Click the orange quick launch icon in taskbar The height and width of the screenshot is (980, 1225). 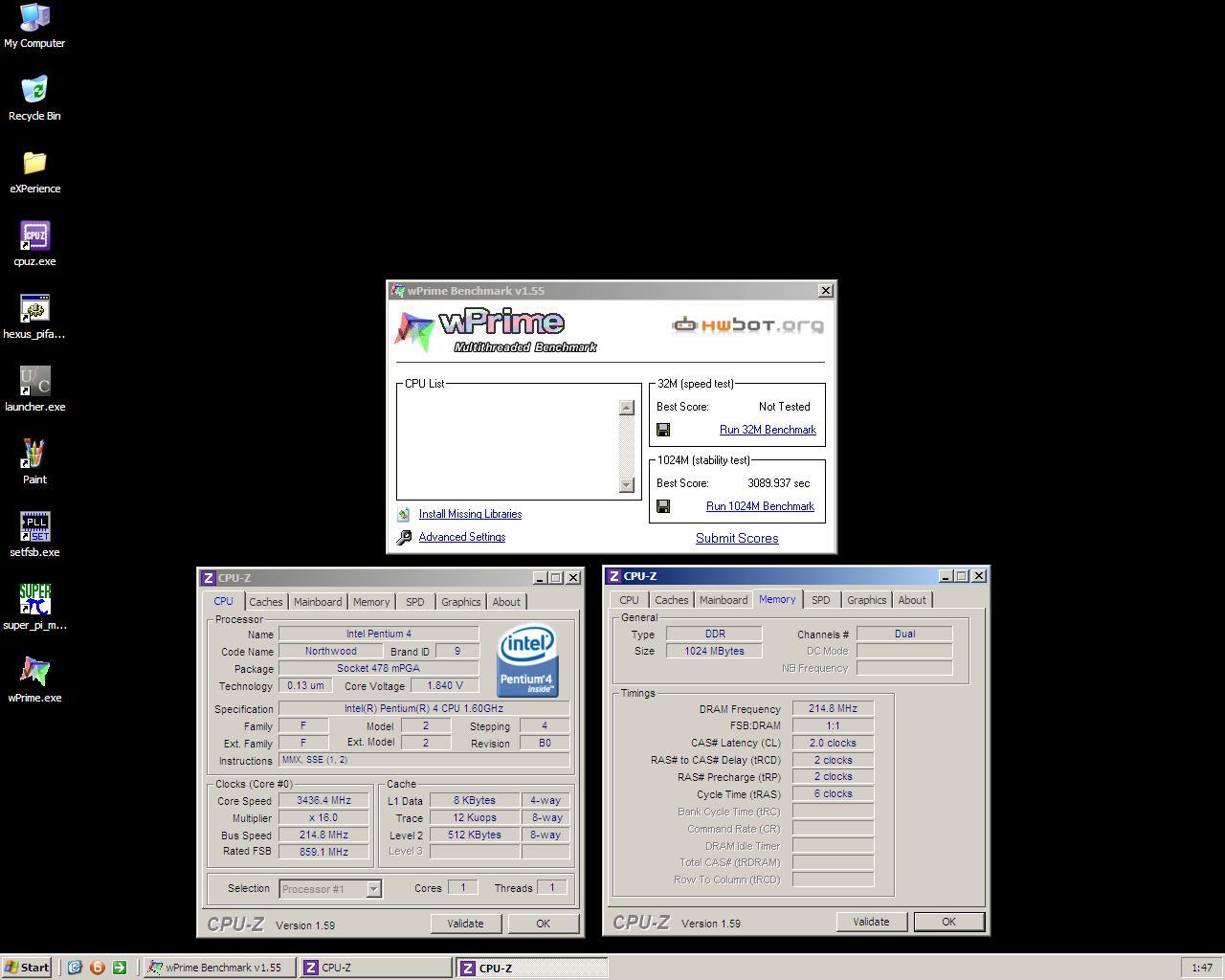(97, 968)
